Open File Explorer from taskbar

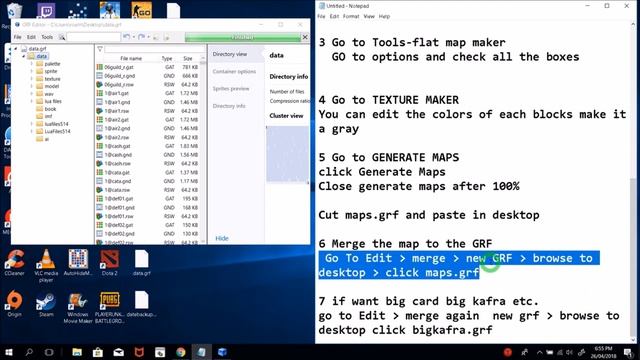[x=77, y=352]
